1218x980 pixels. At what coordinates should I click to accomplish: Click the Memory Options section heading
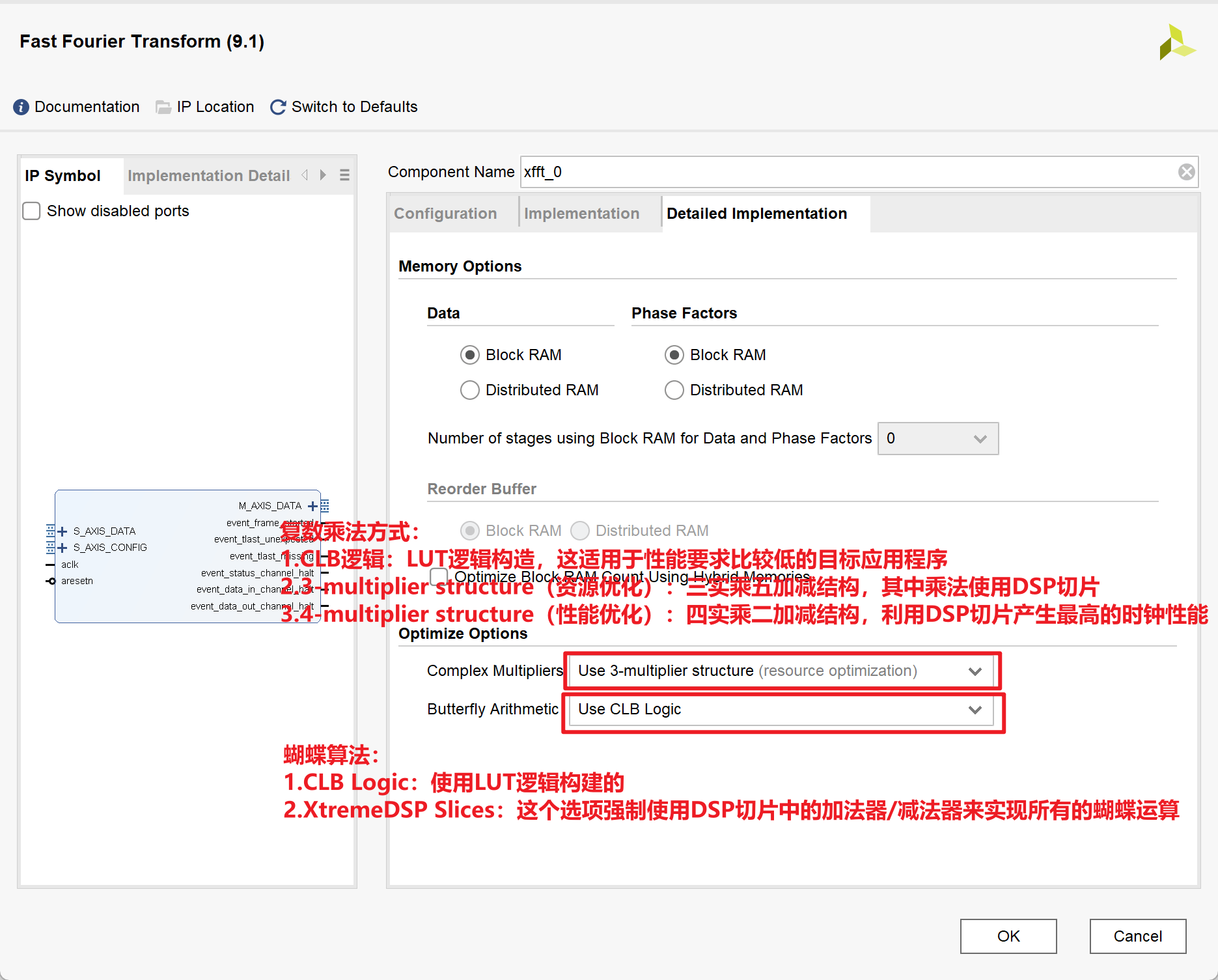click(460, 266)
